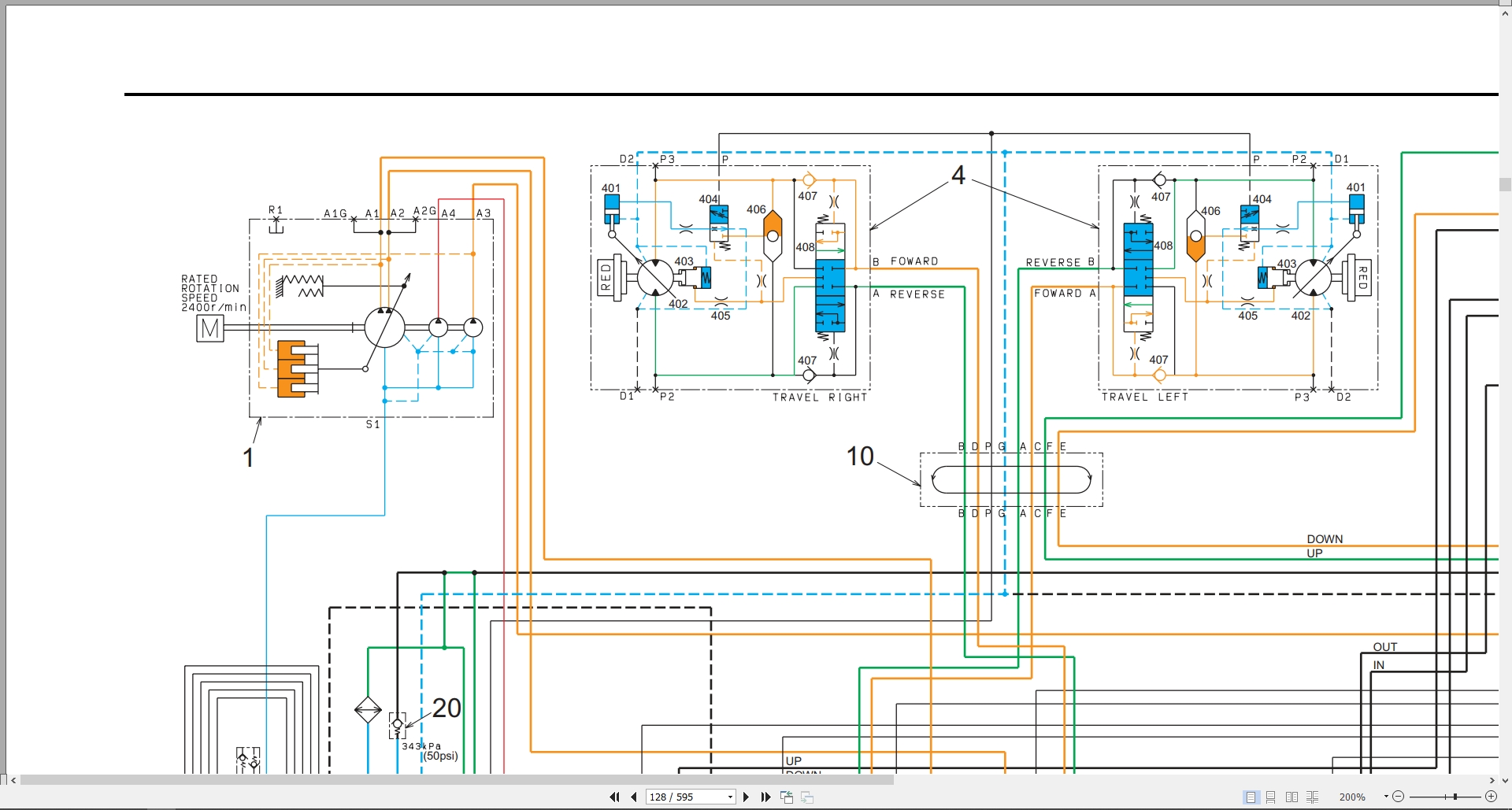Enable two-page facing view mode

coord(1291,797)
